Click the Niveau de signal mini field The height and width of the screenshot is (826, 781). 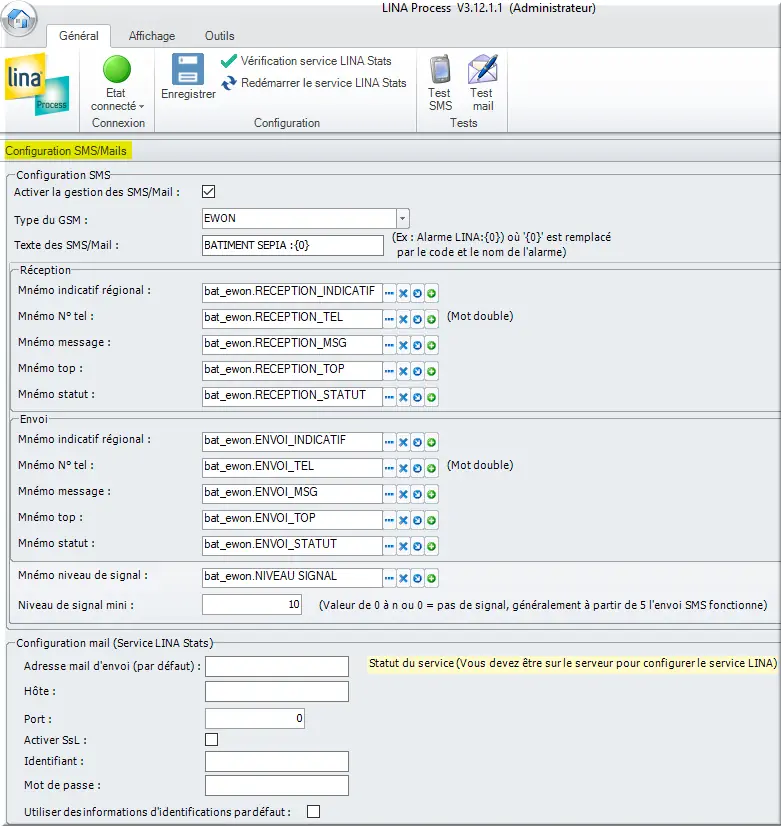coord(252,605)
